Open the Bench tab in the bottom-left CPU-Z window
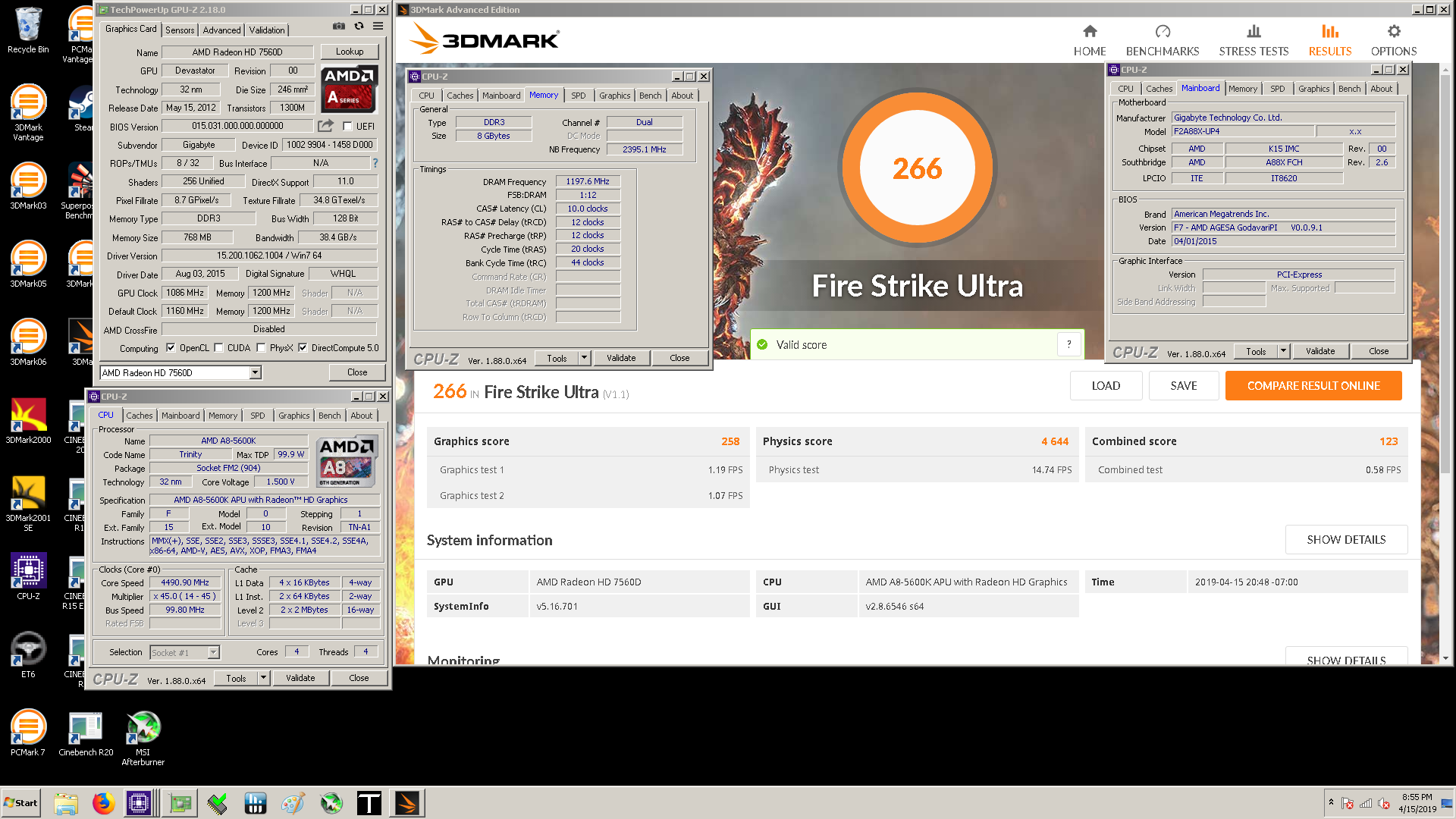1456x819 pixels. tap(329, 416)
